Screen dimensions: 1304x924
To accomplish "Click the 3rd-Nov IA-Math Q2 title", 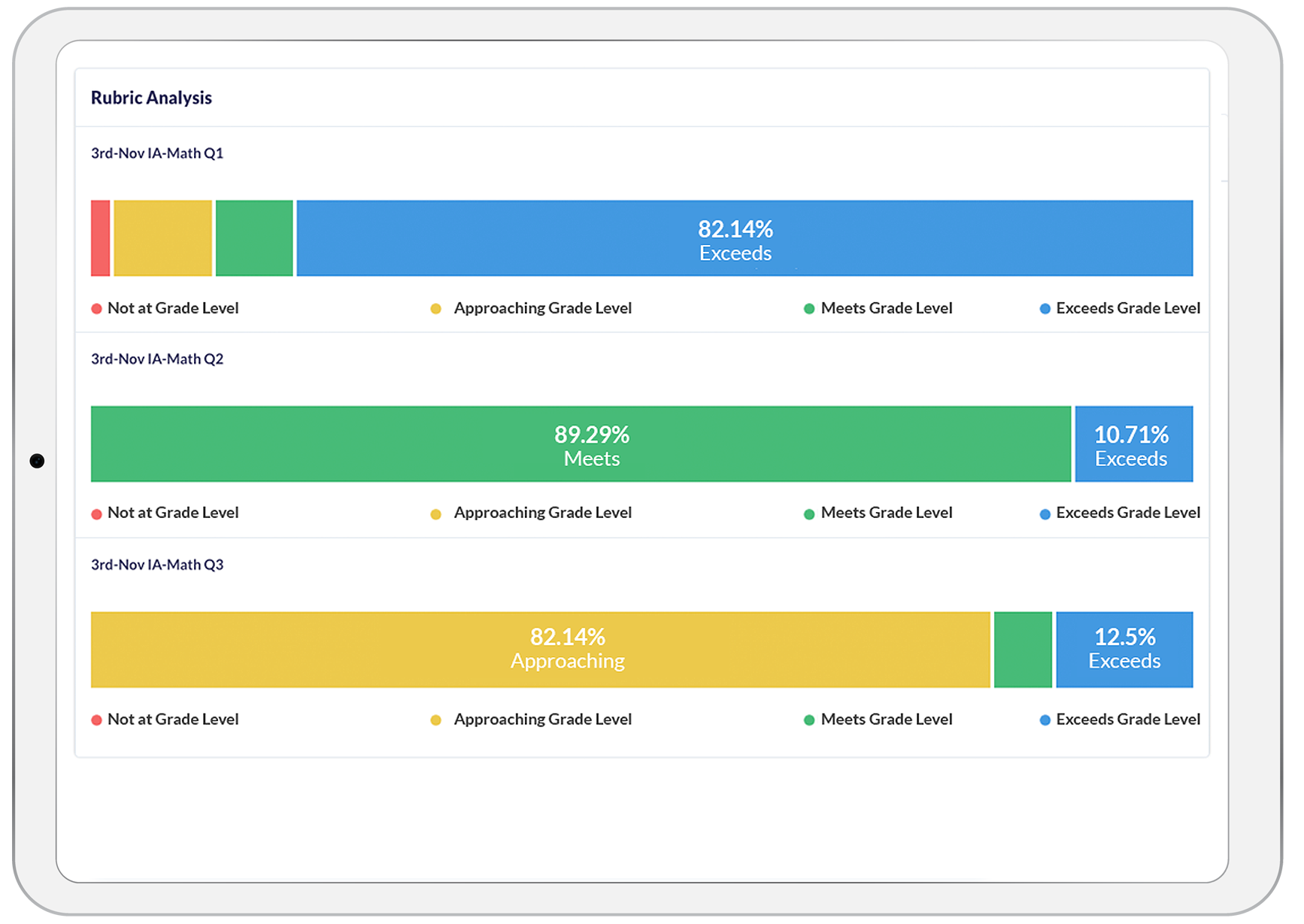I will pyautogui.click(x=157, y=359).
